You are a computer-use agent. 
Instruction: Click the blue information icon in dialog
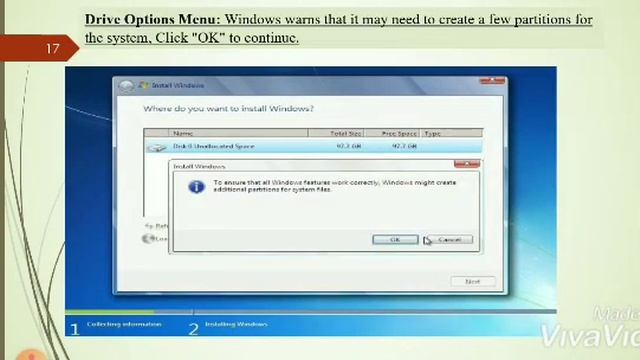(x=196, y=187)
